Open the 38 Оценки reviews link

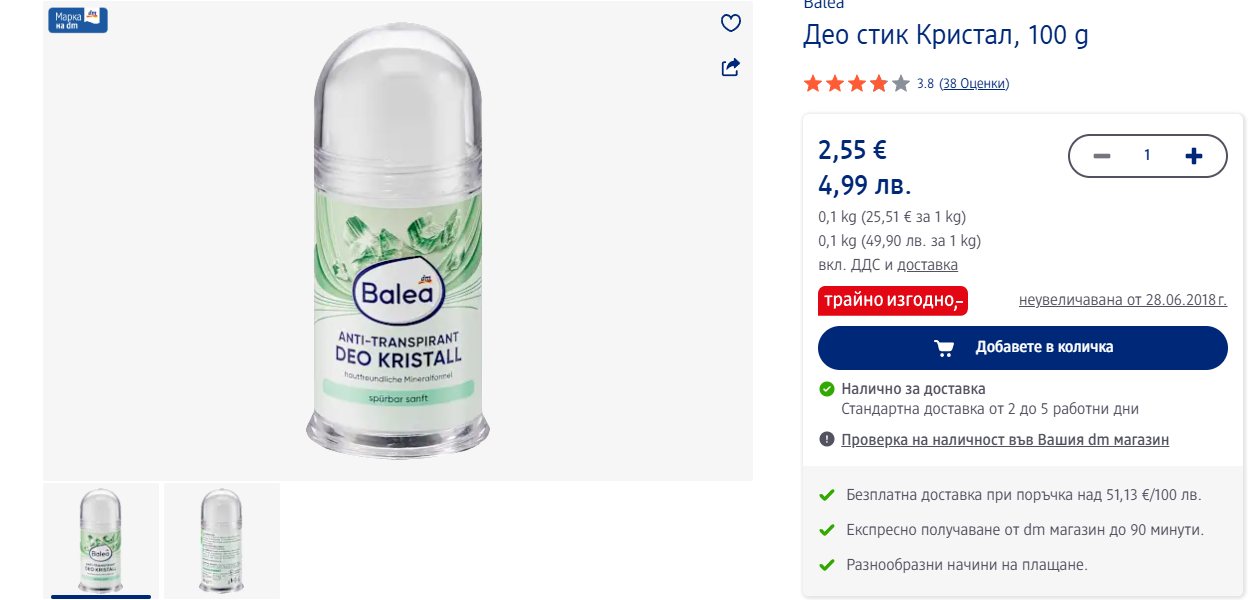point(974,84)
